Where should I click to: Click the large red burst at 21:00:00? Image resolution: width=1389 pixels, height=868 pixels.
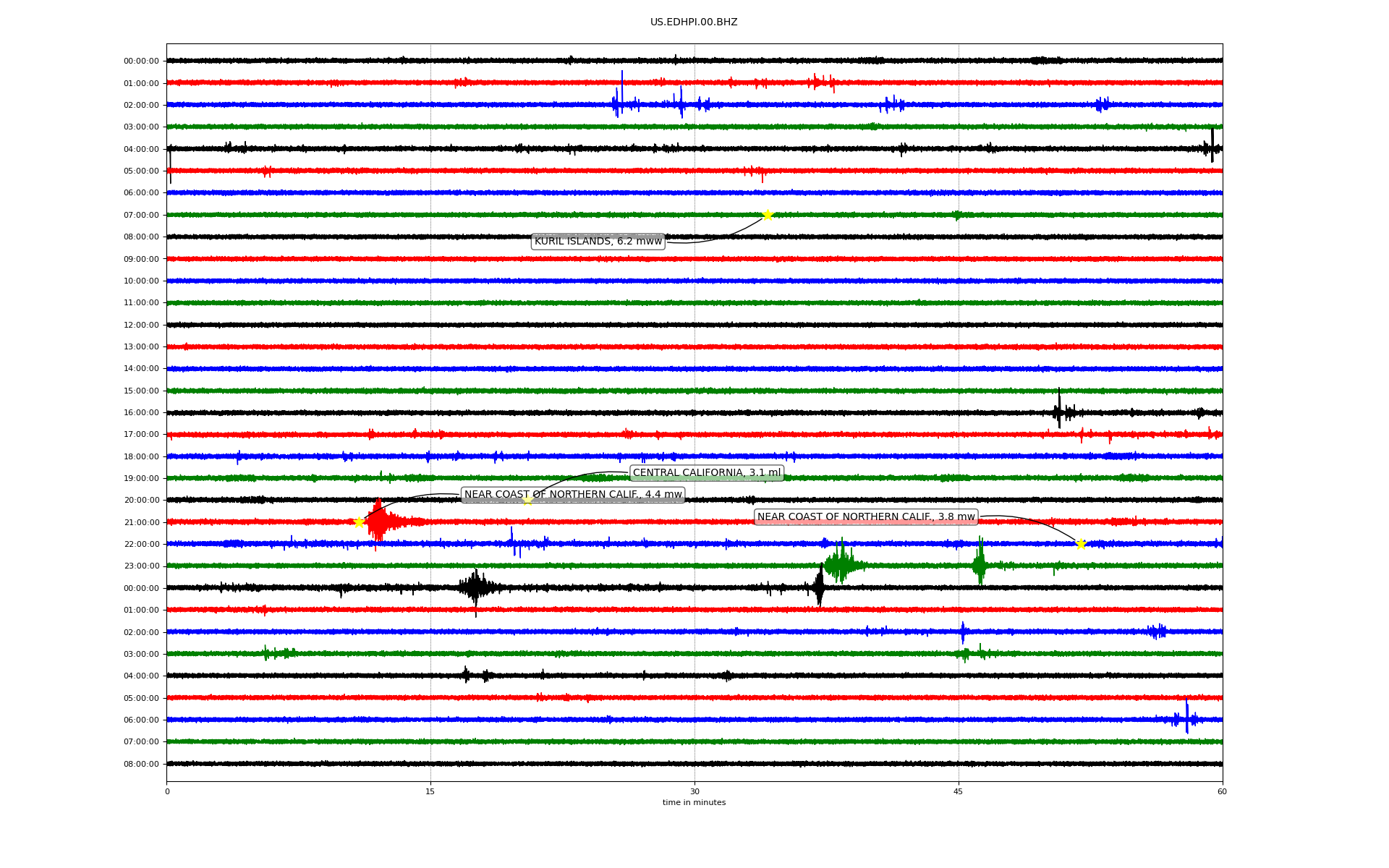[378, 522]
